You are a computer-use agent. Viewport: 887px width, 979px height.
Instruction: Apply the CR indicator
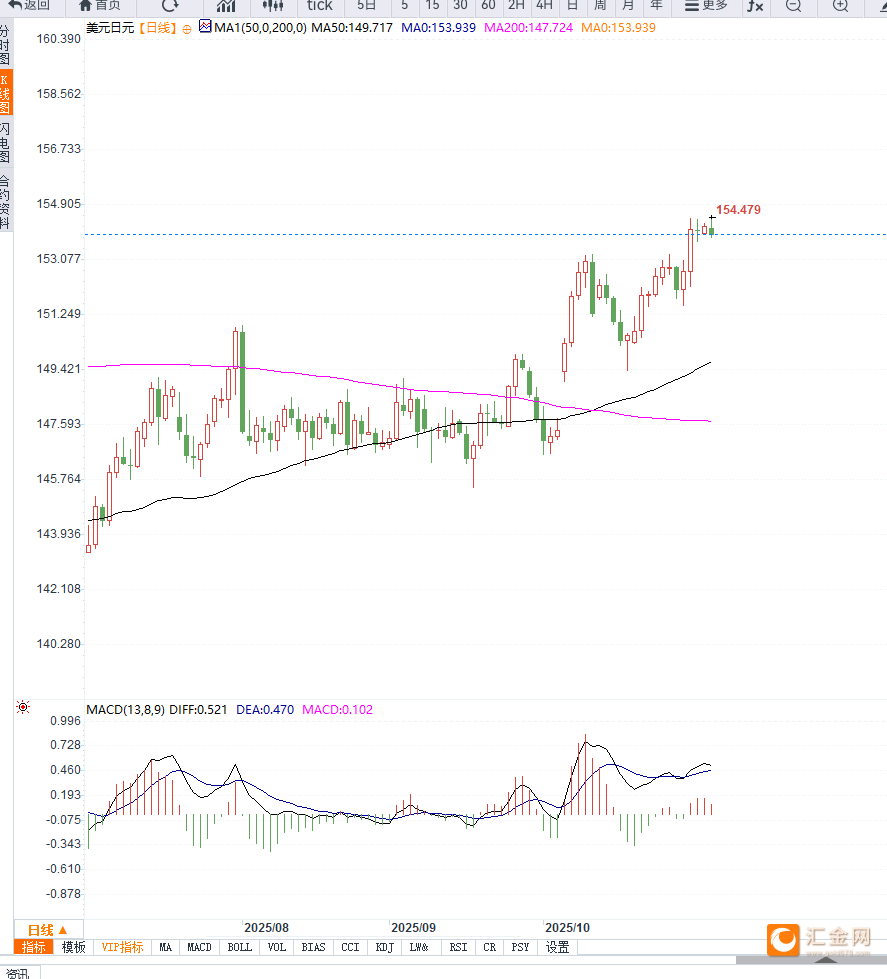489,947
